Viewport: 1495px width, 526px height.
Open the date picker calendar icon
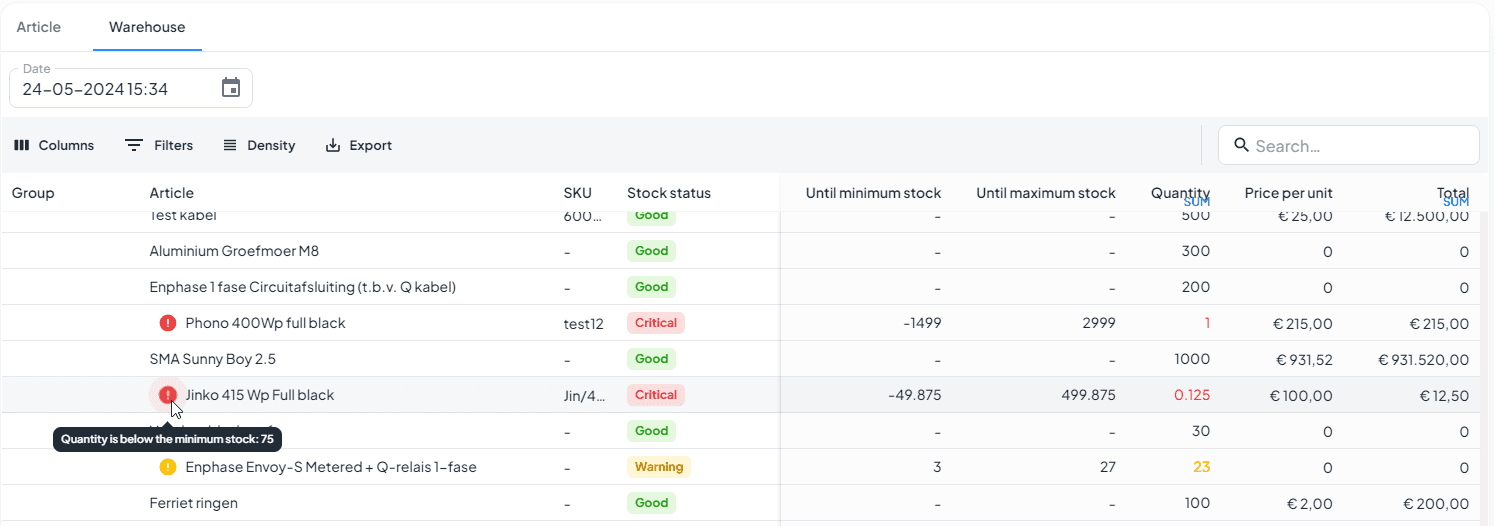(231, 88)
